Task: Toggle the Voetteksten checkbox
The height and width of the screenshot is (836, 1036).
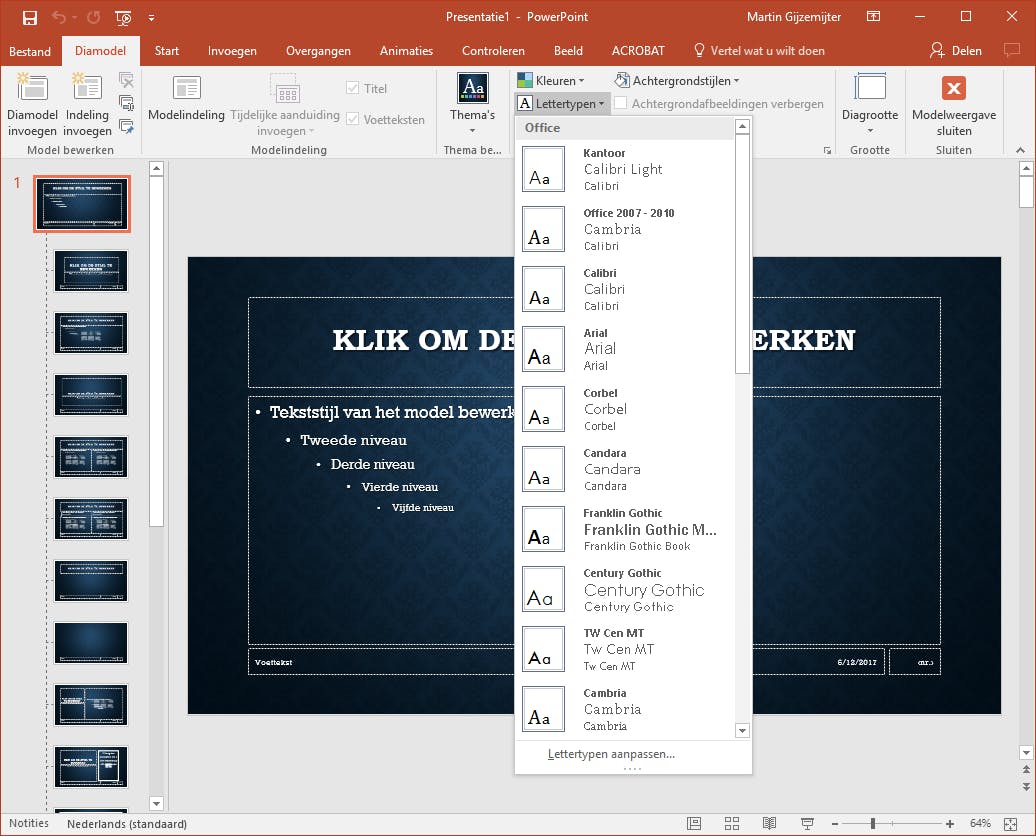Action: pyautogui.click(x=352, y=119)
